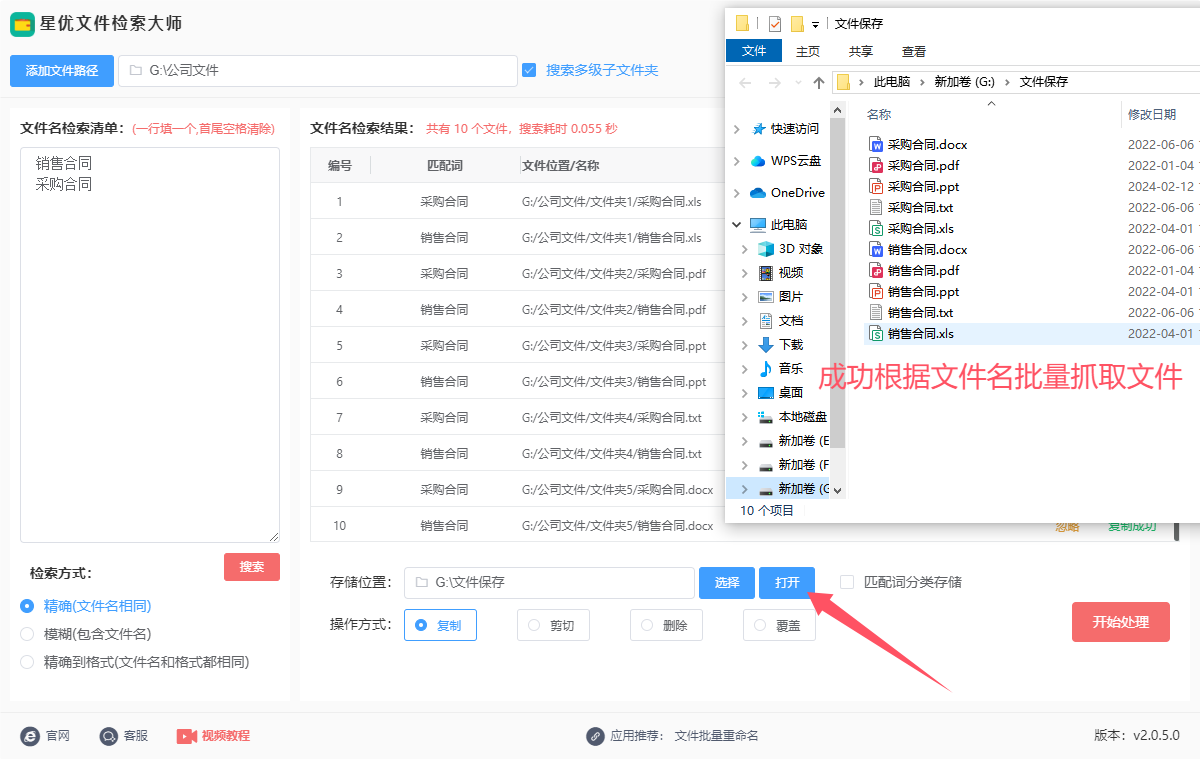1200x760 pixels.
Task: Click the 选择 storage location button
Action: [727, 583]
